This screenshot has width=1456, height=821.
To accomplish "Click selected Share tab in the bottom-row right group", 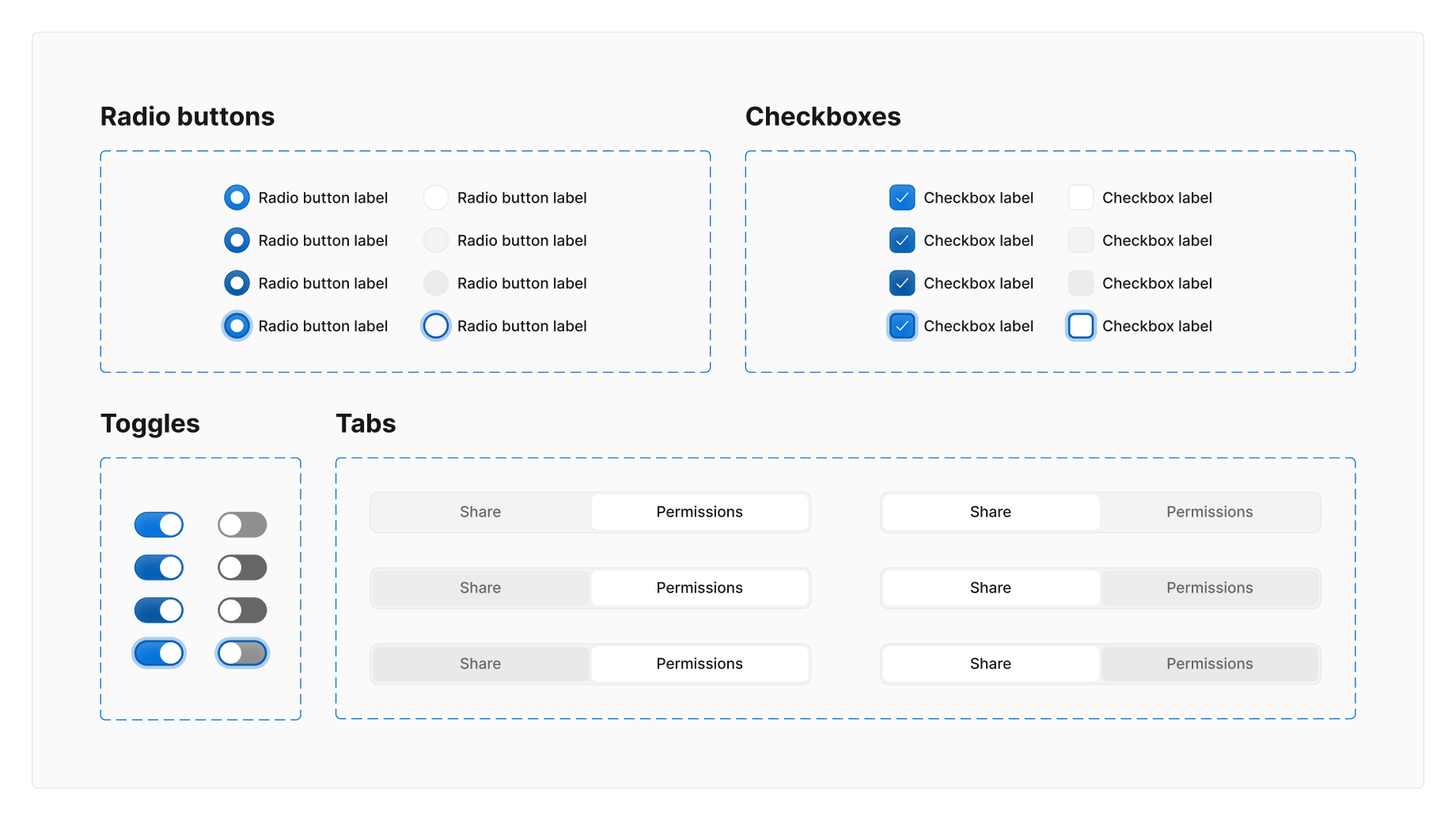I will click(x=991, y=664).
